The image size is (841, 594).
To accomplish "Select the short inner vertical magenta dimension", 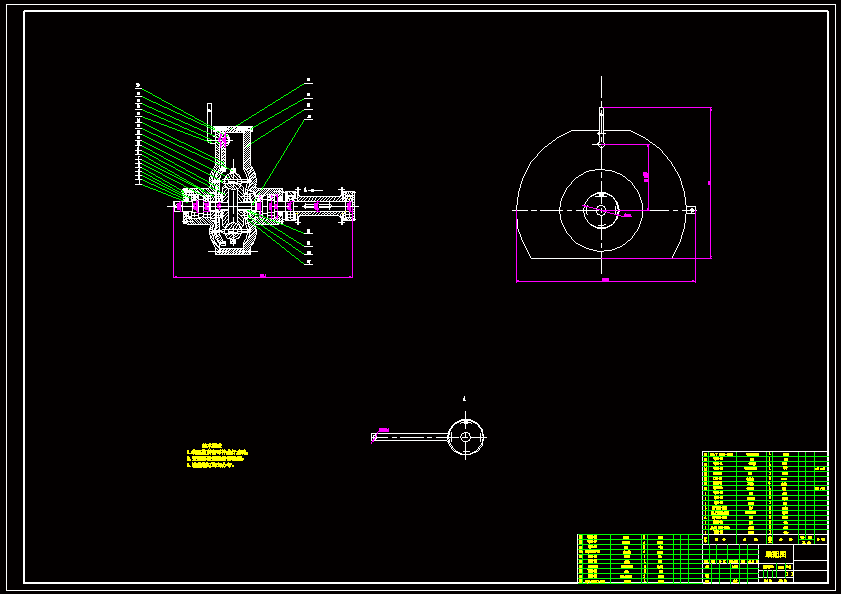I will click(x=647, y=177).
